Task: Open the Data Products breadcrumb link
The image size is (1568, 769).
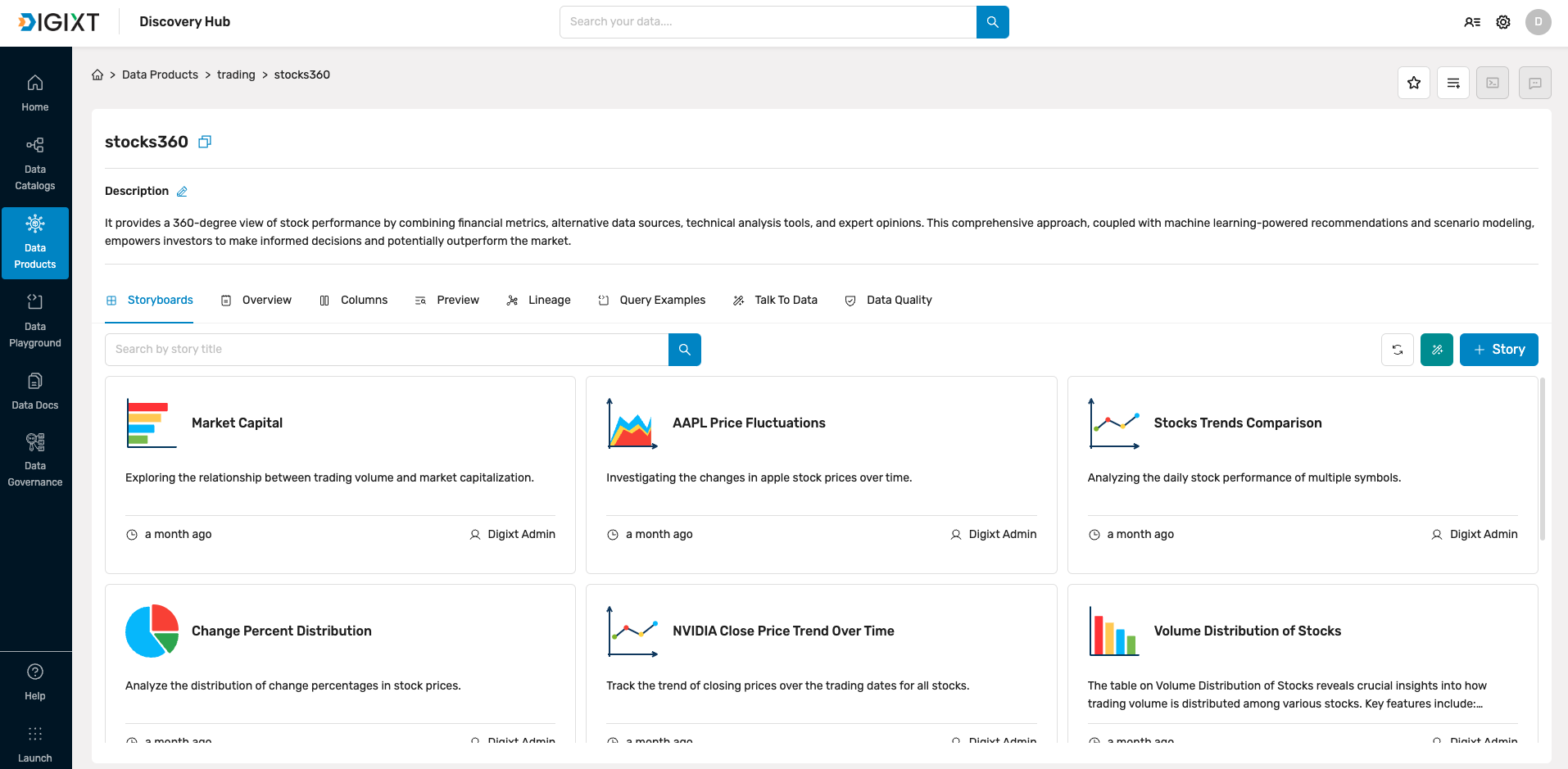Action: point(160,75)
